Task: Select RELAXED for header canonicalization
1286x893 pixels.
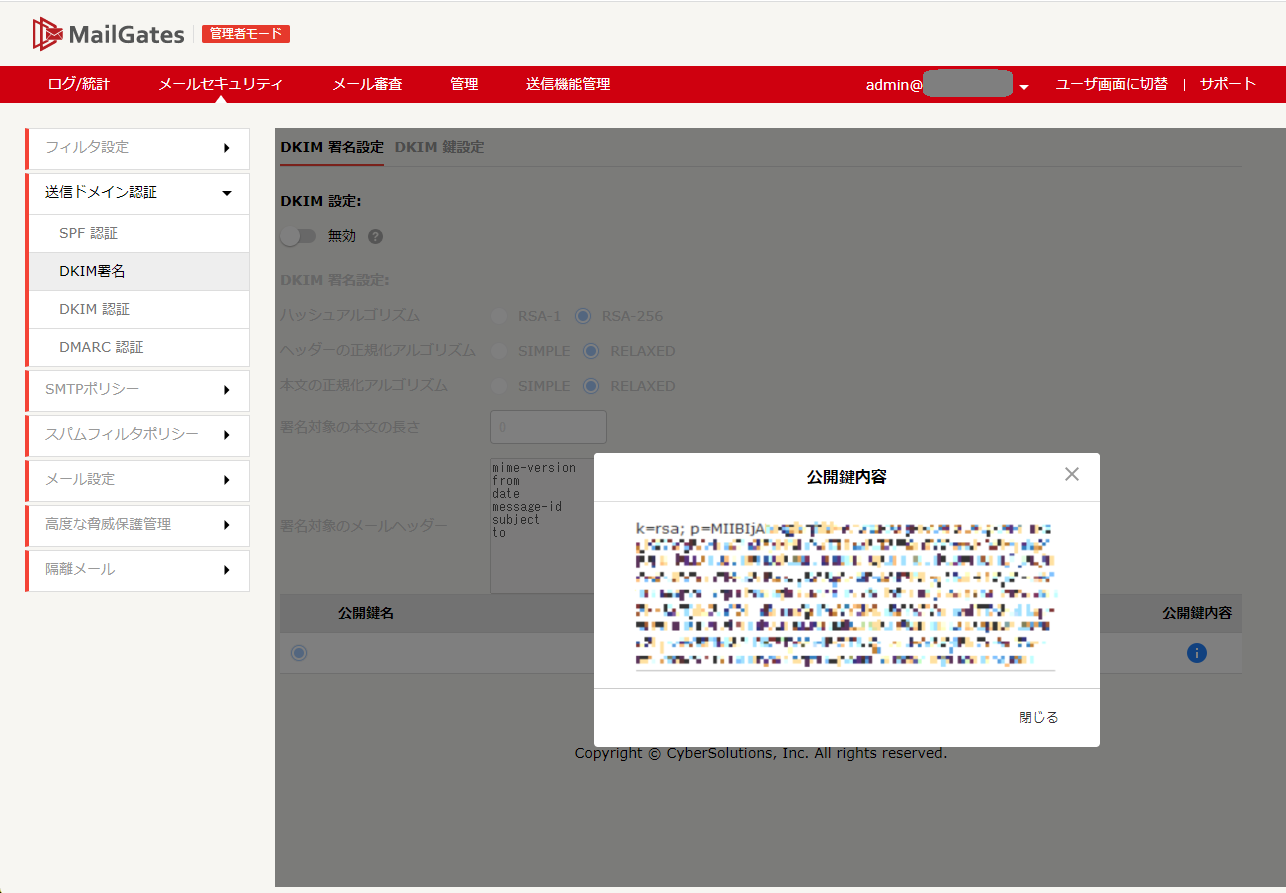Action: (x=591, y=351)
